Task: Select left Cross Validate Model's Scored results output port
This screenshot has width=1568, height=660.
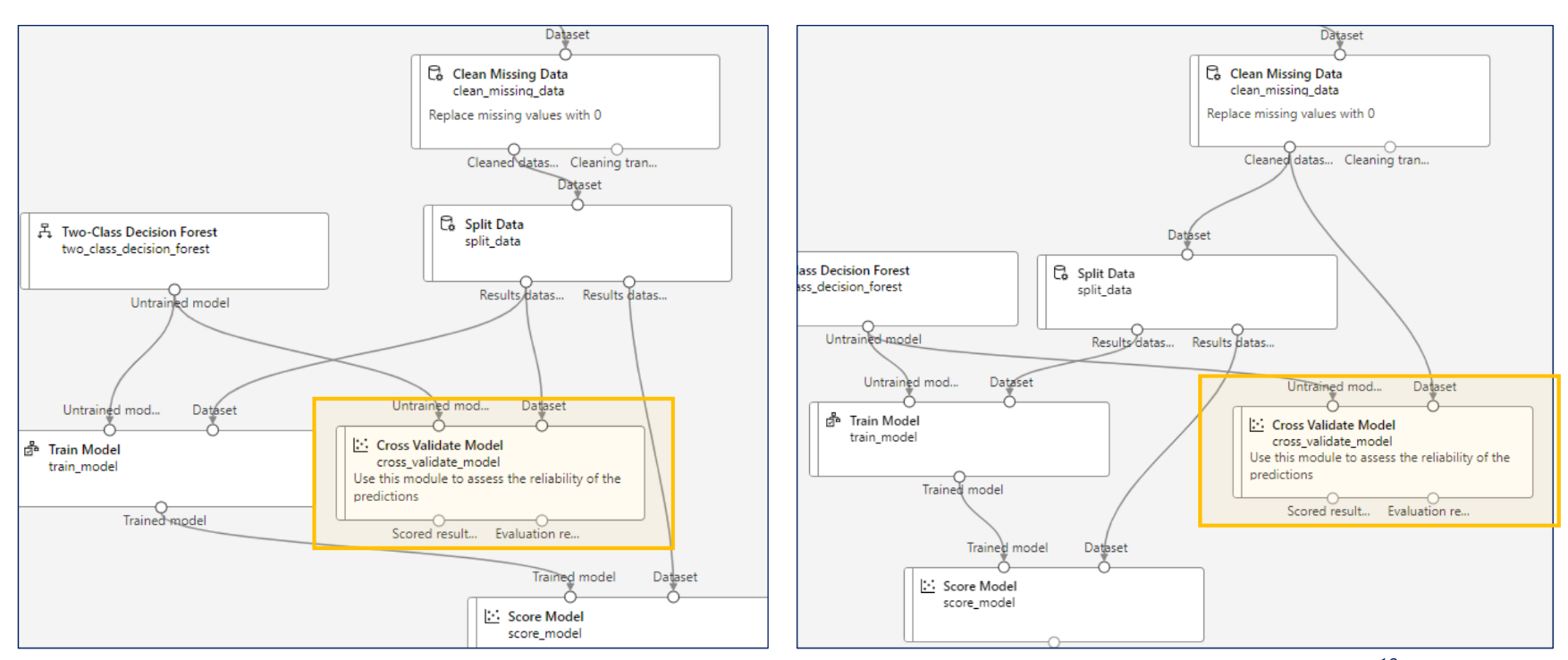Action: (439, 520)
